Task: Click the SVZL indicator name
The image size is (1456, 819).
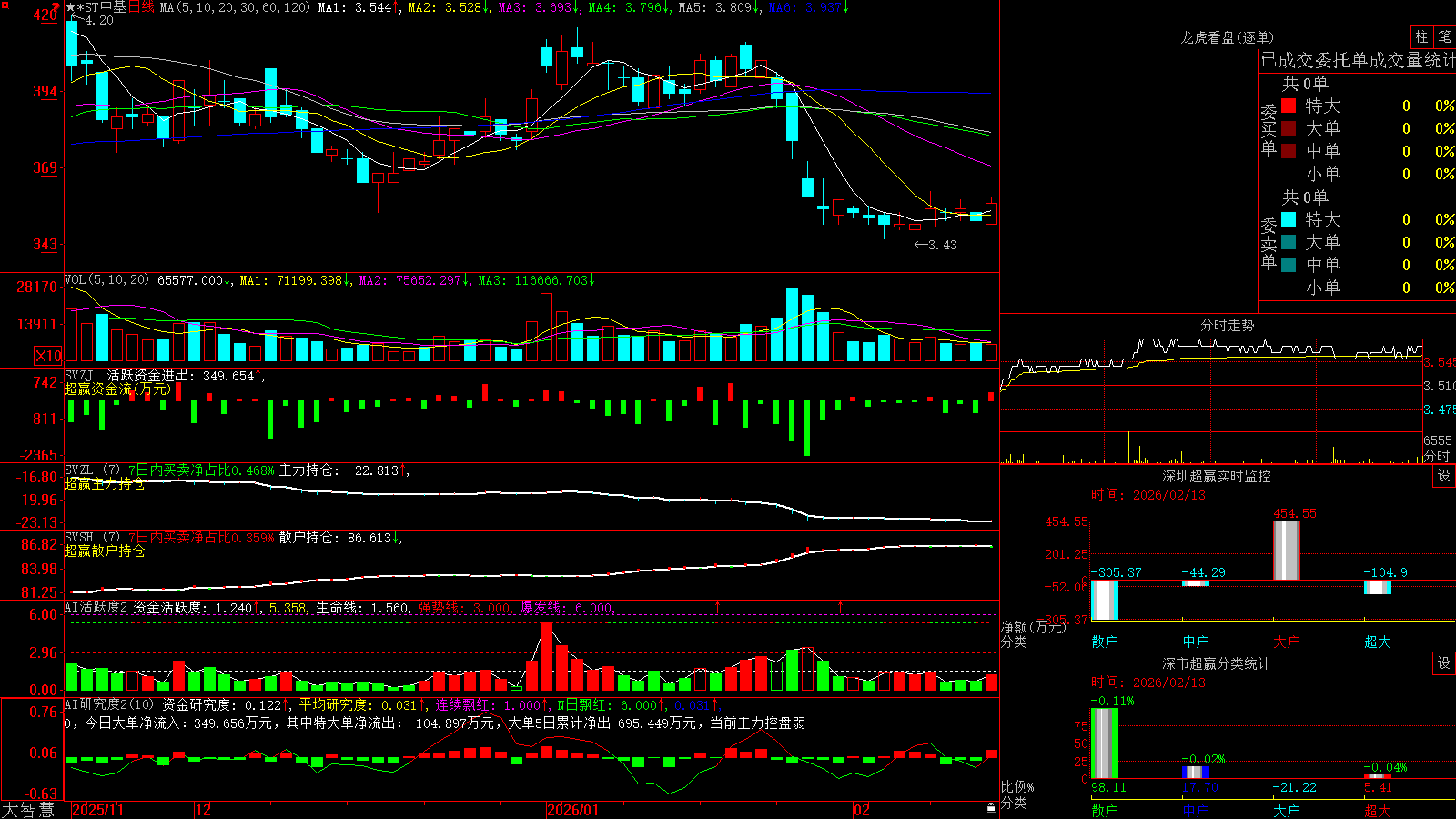Action: (x=79, y=470)
